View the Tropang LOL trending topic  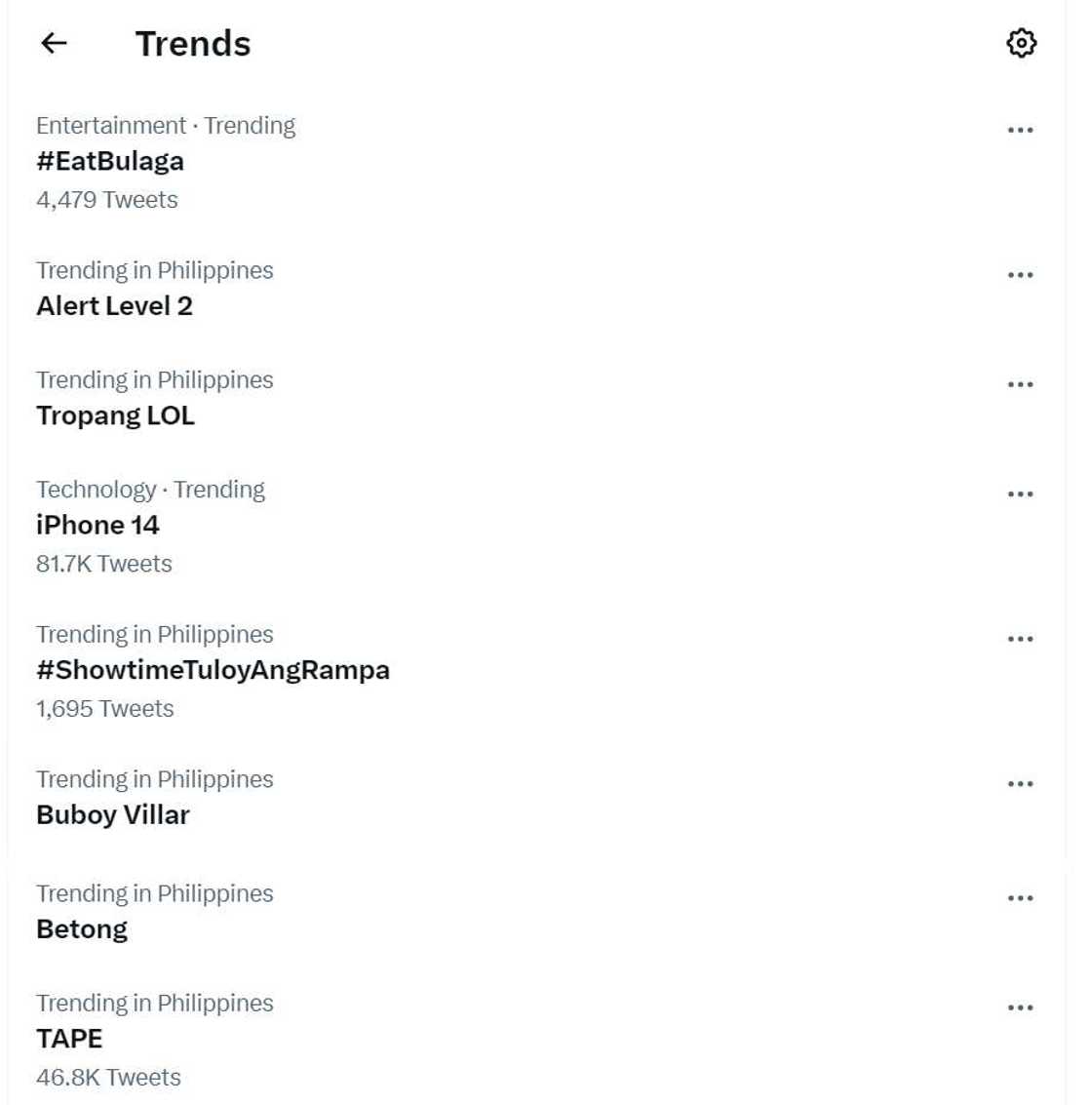click(115, 415)
